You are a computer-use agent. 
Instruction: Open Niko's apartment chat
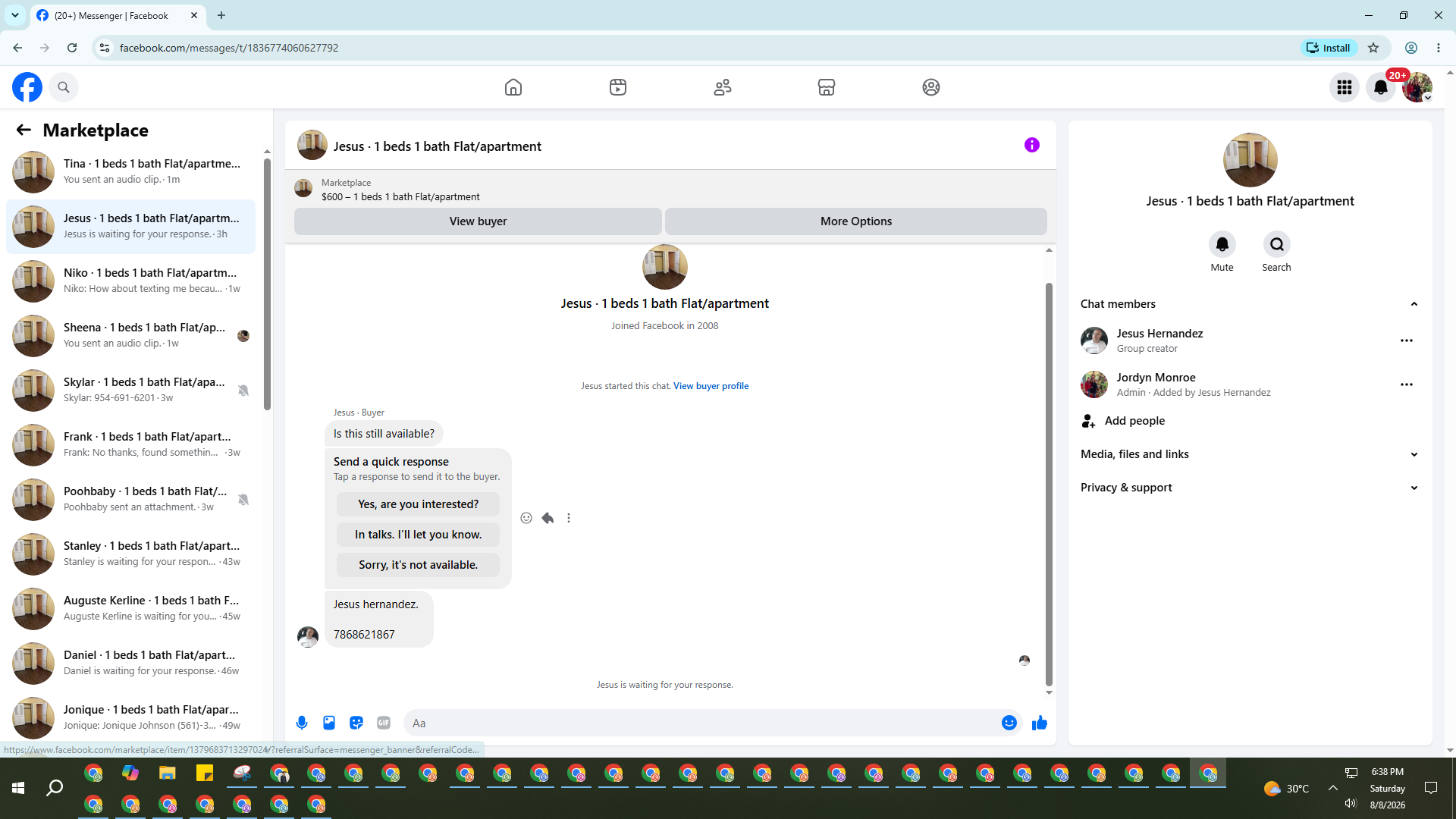click(x=130, y=281)
